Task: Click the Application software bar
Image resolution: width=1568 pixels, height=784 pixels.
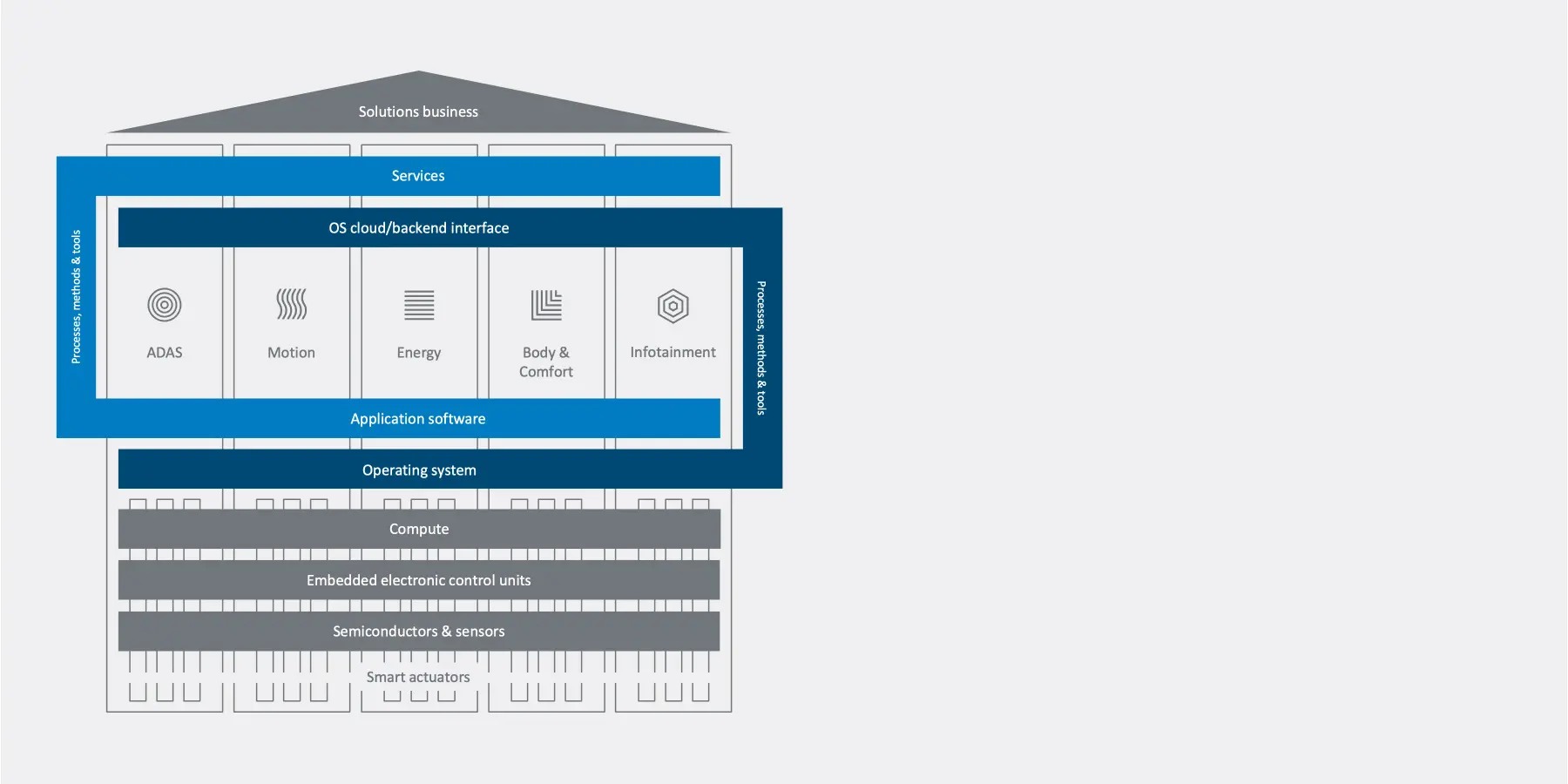Action: [408, 418]
